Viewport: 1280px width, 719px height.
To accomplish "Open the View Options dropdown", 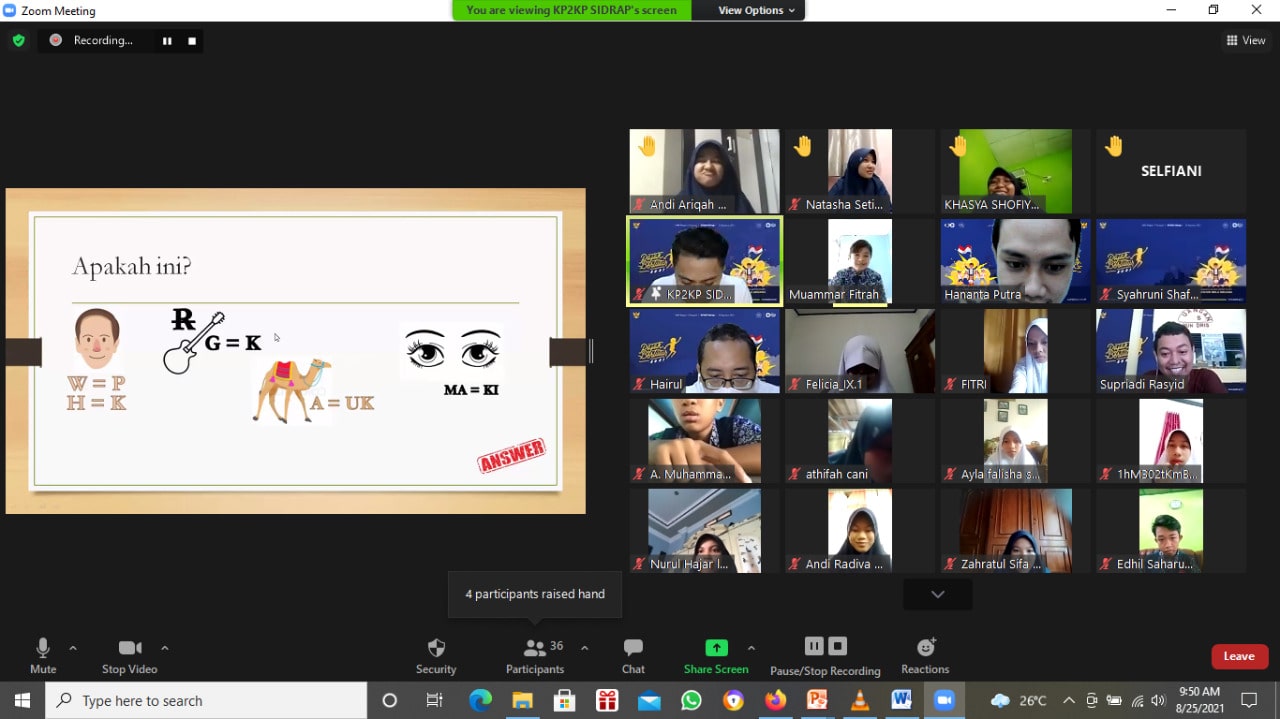I will point(756,10).
